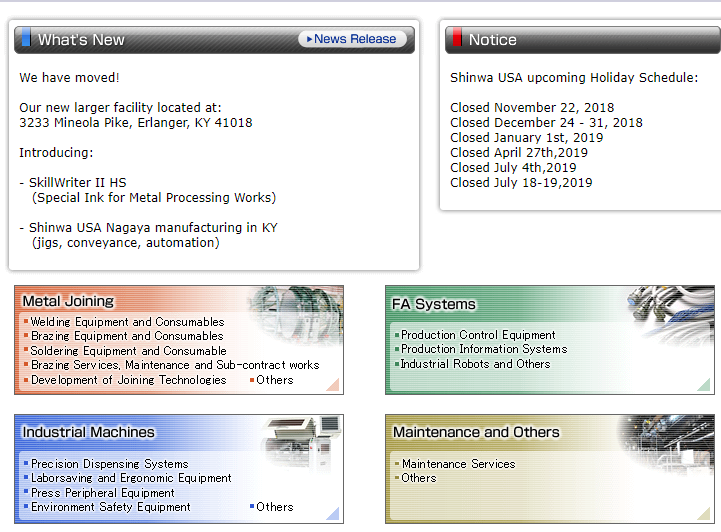Go to Development of Joining Technologies
721x532 pixels.
click(128, 380)
